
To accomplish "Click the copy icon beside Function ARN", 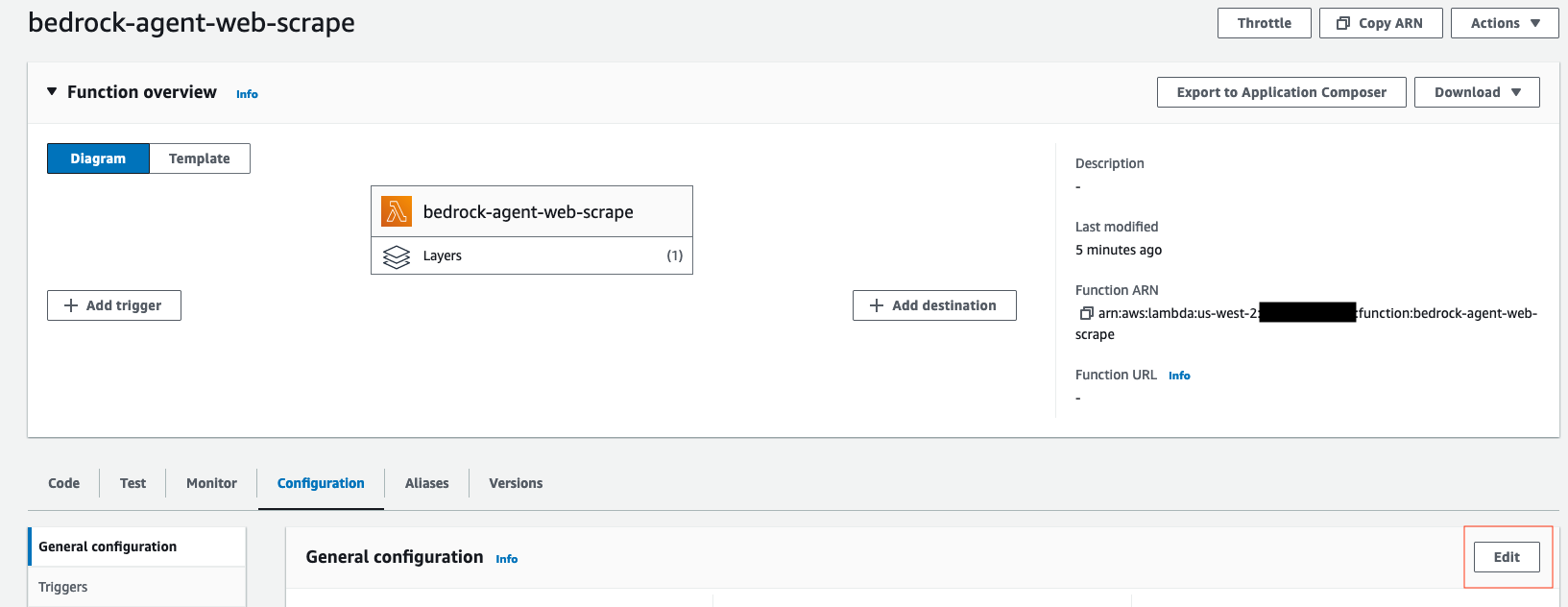I will click(1086, 313).
